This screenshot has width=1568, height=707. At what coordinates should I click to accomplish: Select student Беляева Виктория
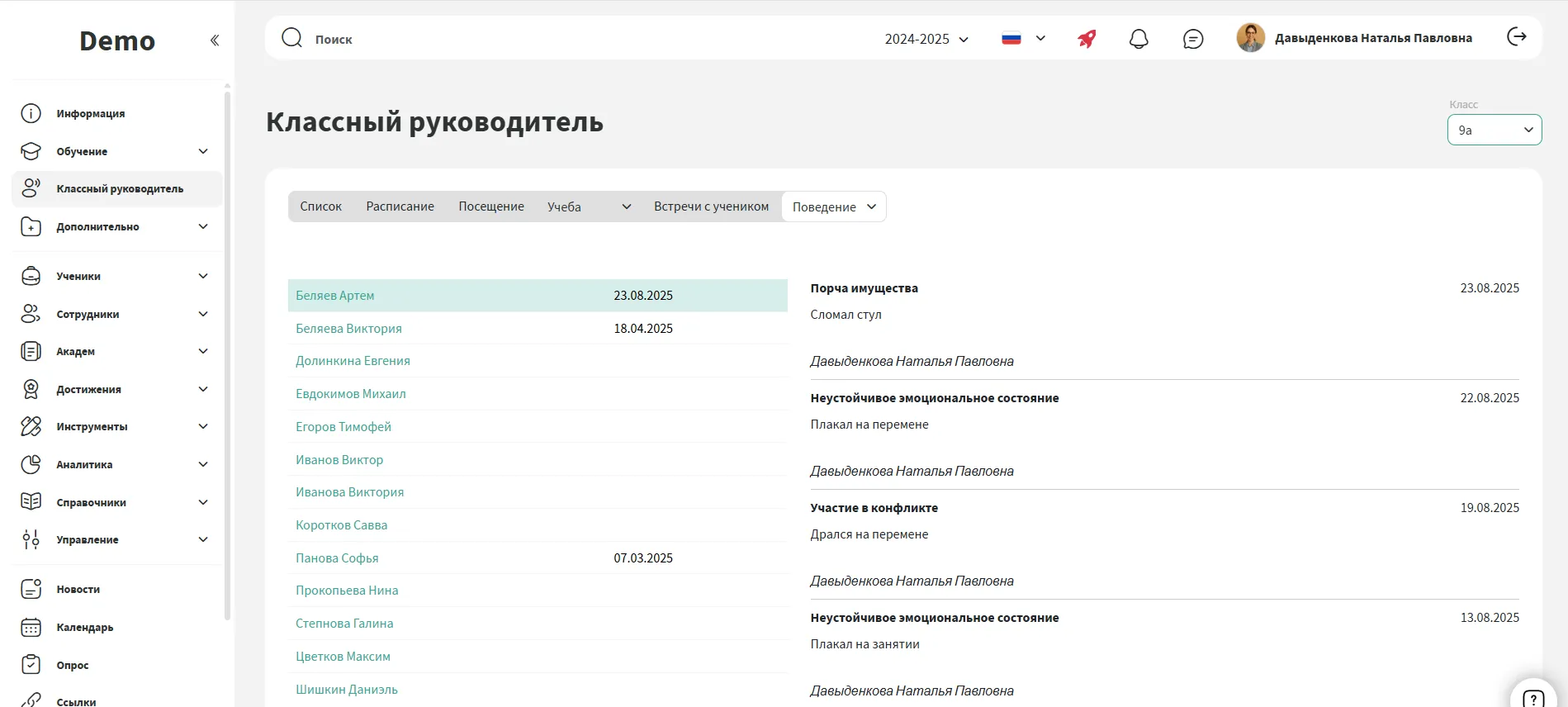(348, 329)
